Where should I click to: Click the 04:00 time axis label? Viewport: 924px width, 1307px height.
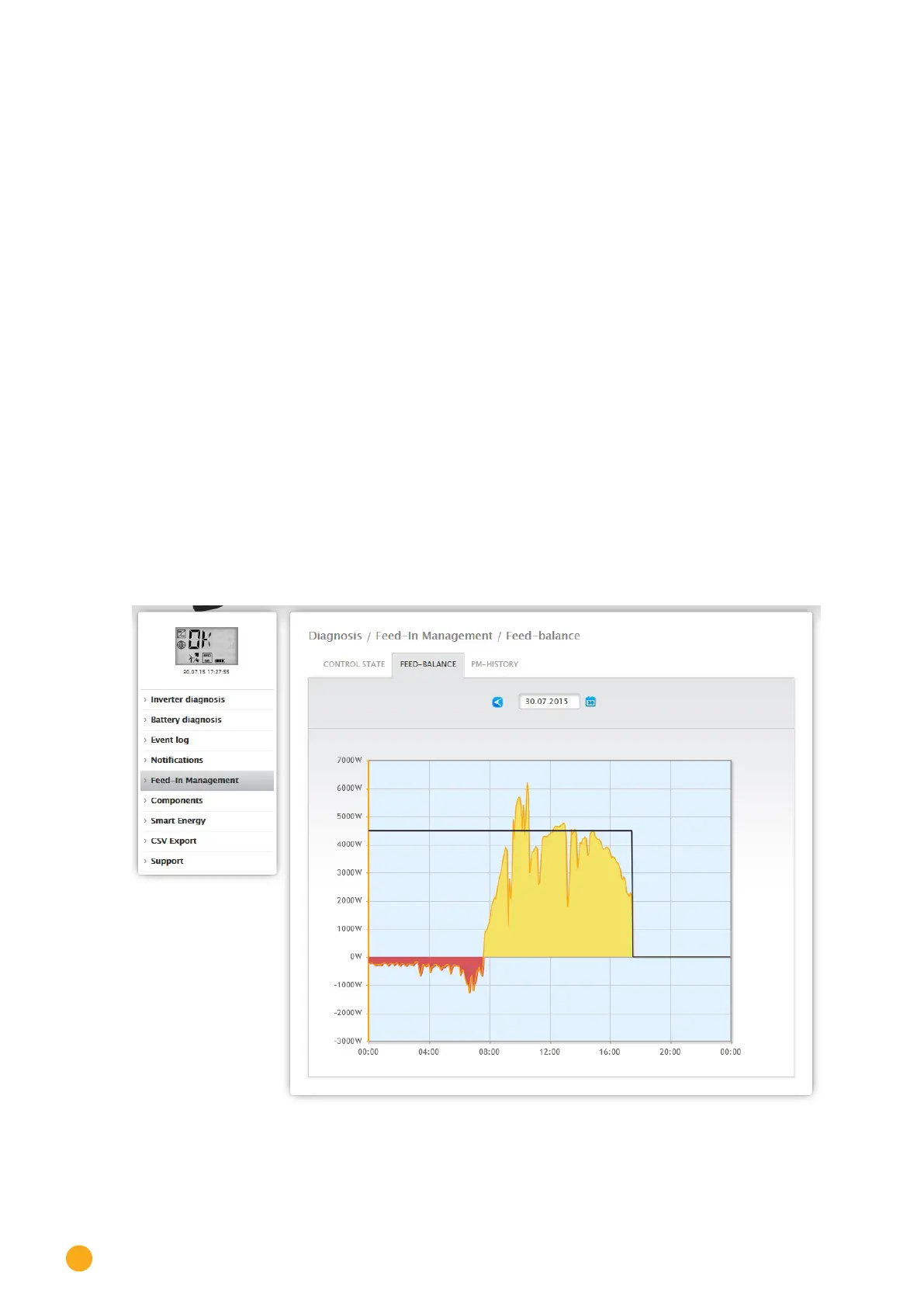[428, 1052]
